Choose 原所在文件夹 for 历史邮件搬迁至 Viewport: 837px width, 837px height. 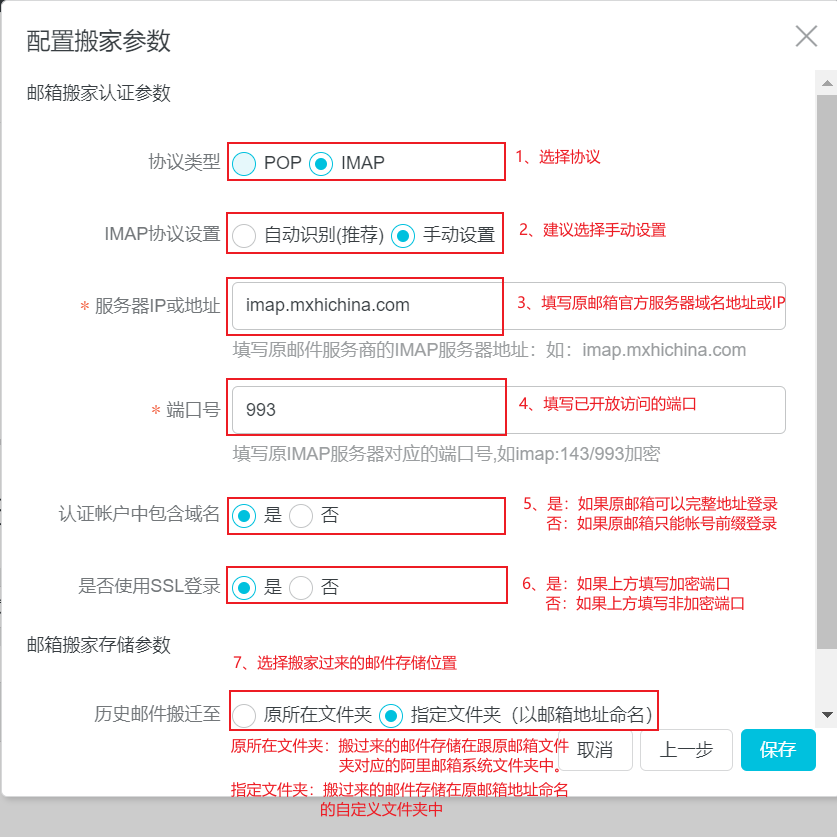(243, 712)
